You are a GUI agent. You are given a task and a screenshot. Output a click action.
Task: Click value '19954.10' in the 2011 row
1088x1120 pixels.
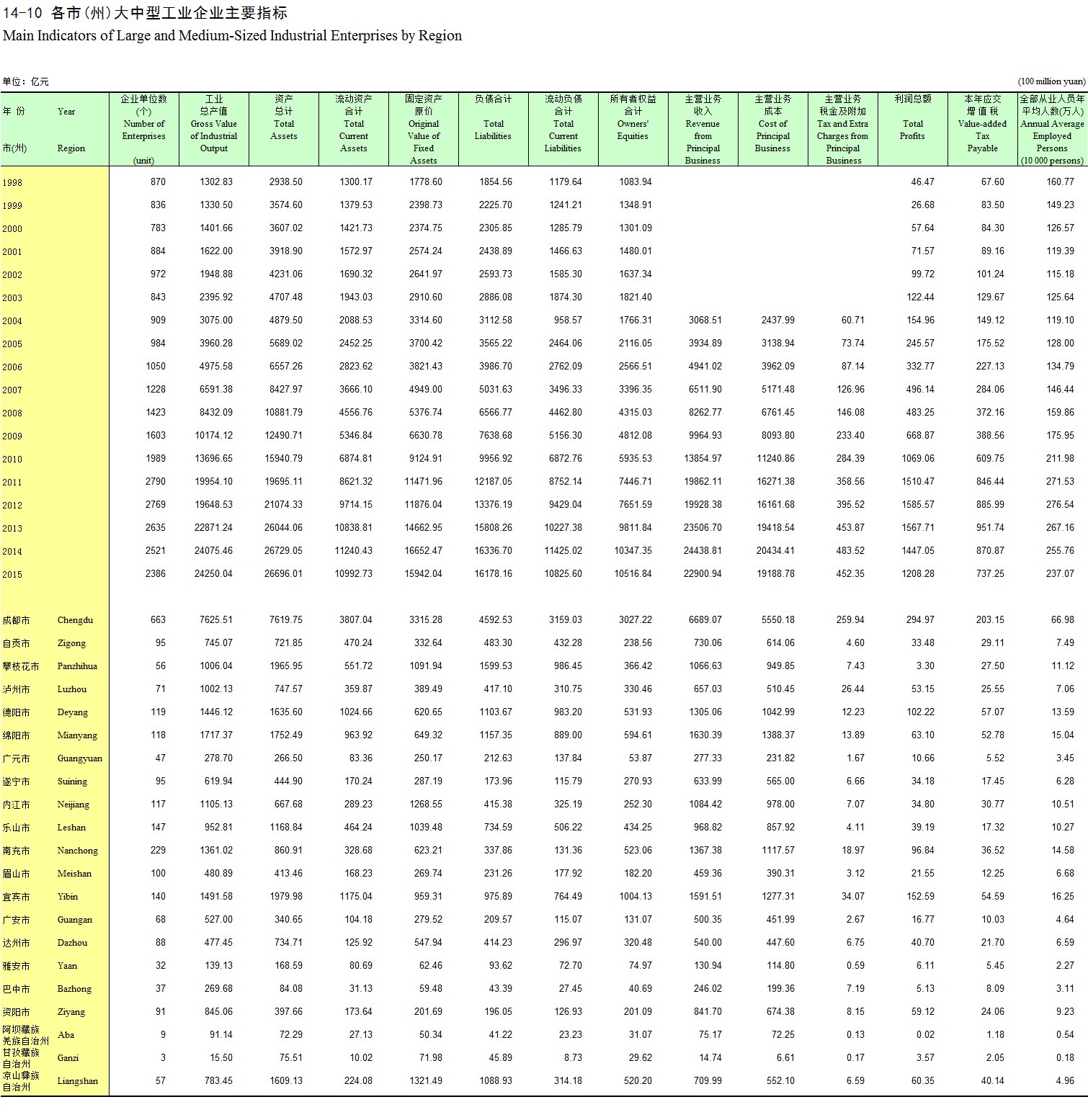214,482
